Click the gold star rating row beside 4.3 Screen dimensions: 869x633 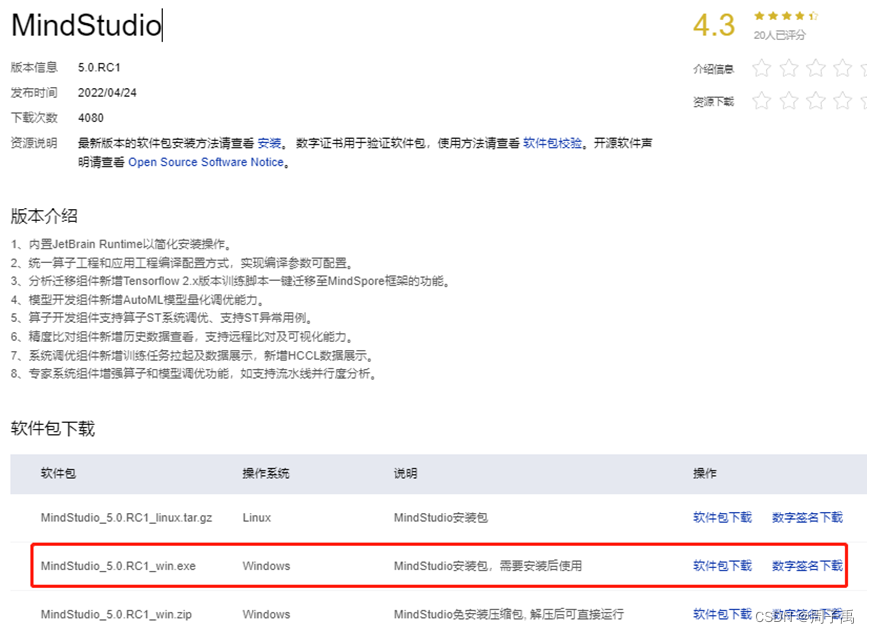786,16
